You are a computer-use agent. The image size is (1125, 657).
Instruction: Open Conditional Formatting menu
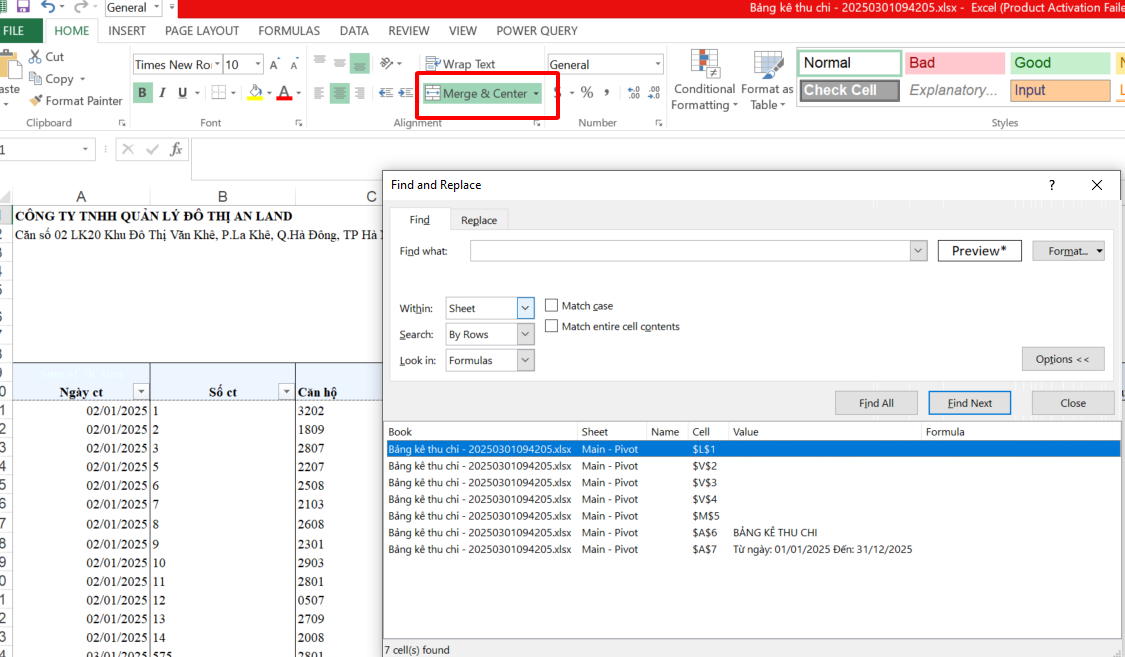pyautogui.click(x=704, y=80)
